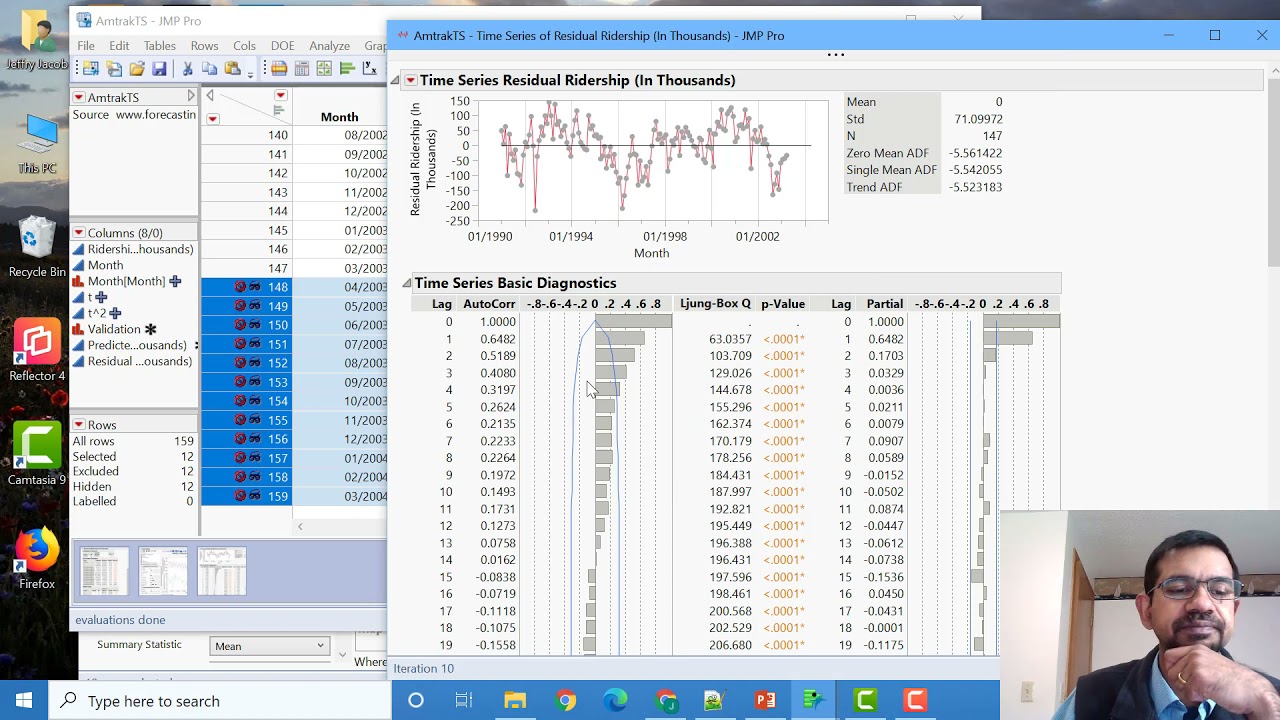Collapse the AmtrakTS table panel arrow
This screenshot has width=1280, height=720.
[190, 96]
